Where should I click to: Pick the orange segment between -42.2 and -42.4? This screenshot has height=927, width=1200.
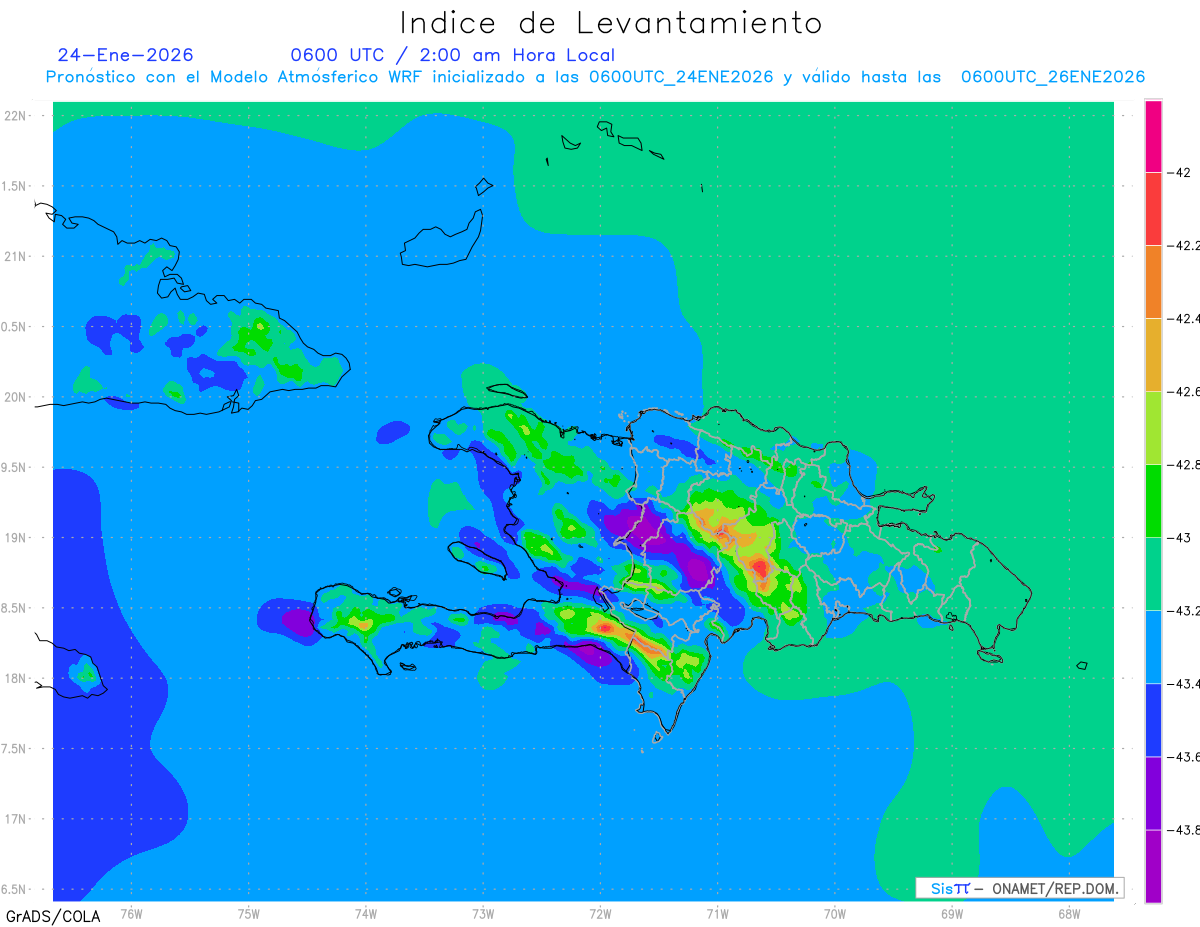1153,282
